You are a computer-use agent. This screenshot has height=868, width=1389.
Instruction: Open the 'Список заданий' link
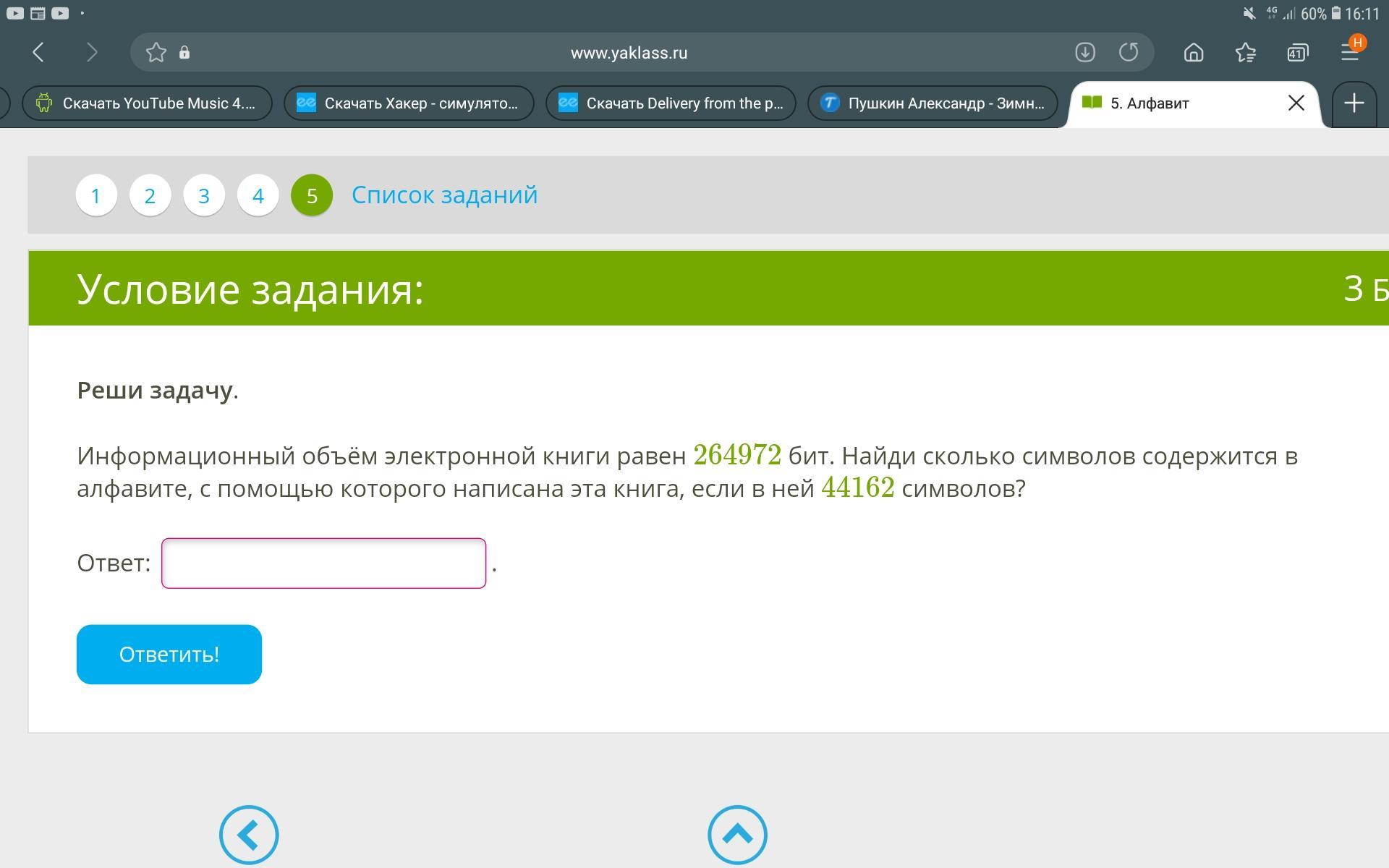444,195
